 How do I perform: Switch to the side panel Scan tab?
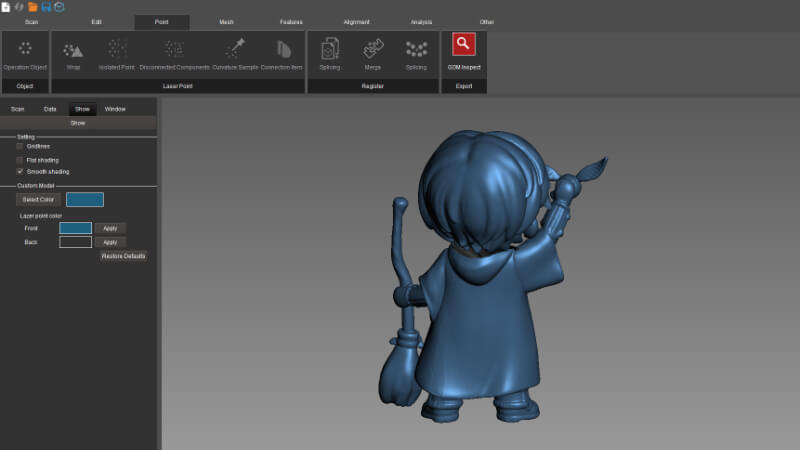coord(17,109)
